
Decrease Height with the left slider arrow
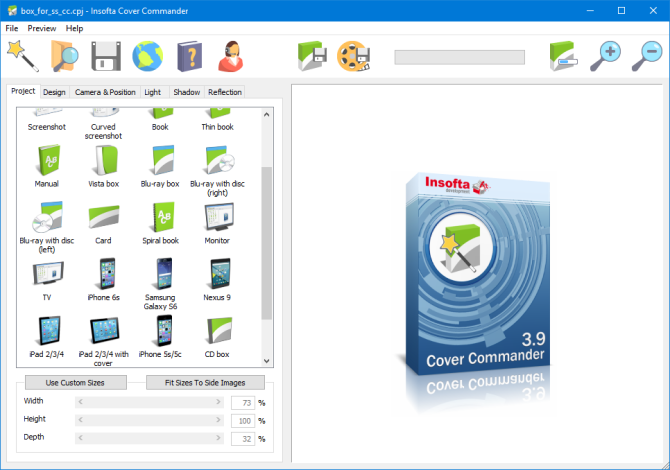[x=80, y=420]
